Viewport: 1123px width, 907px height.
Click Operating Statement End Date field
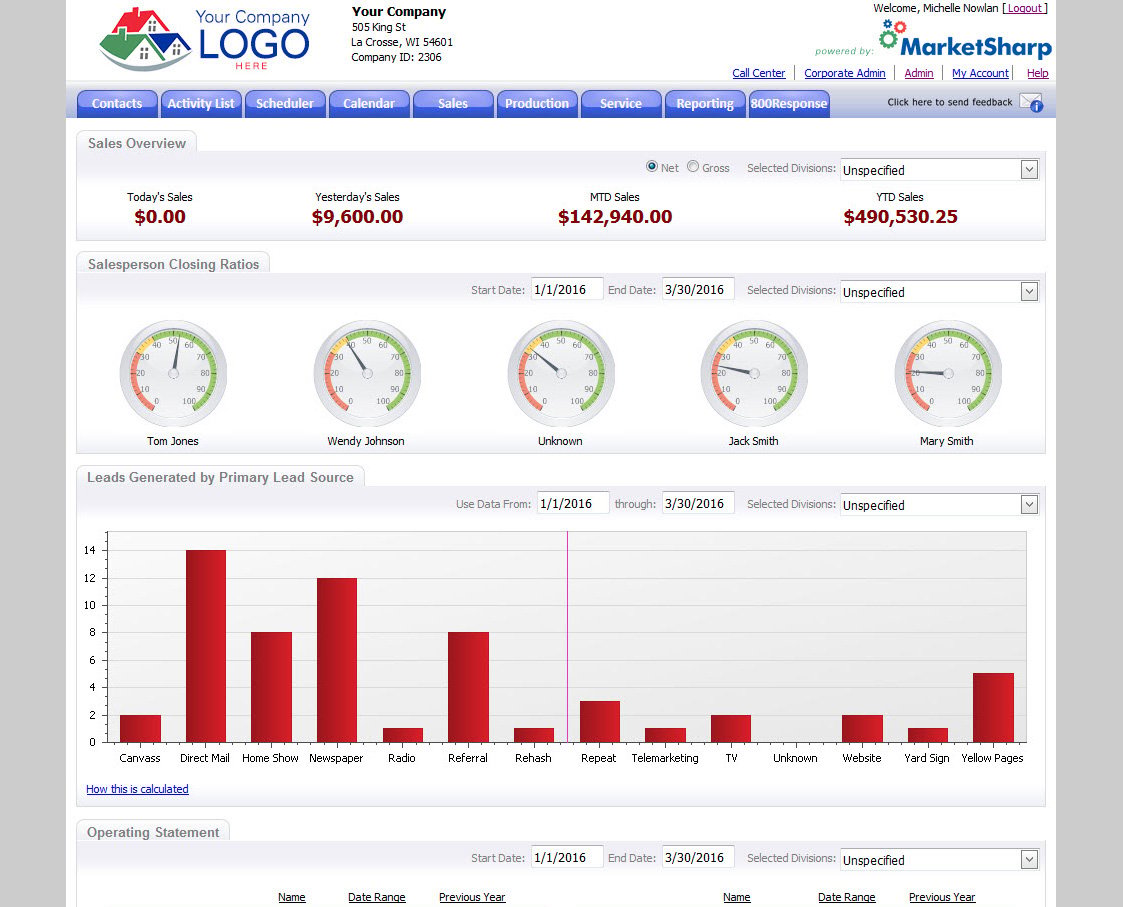tap(698, 858)
